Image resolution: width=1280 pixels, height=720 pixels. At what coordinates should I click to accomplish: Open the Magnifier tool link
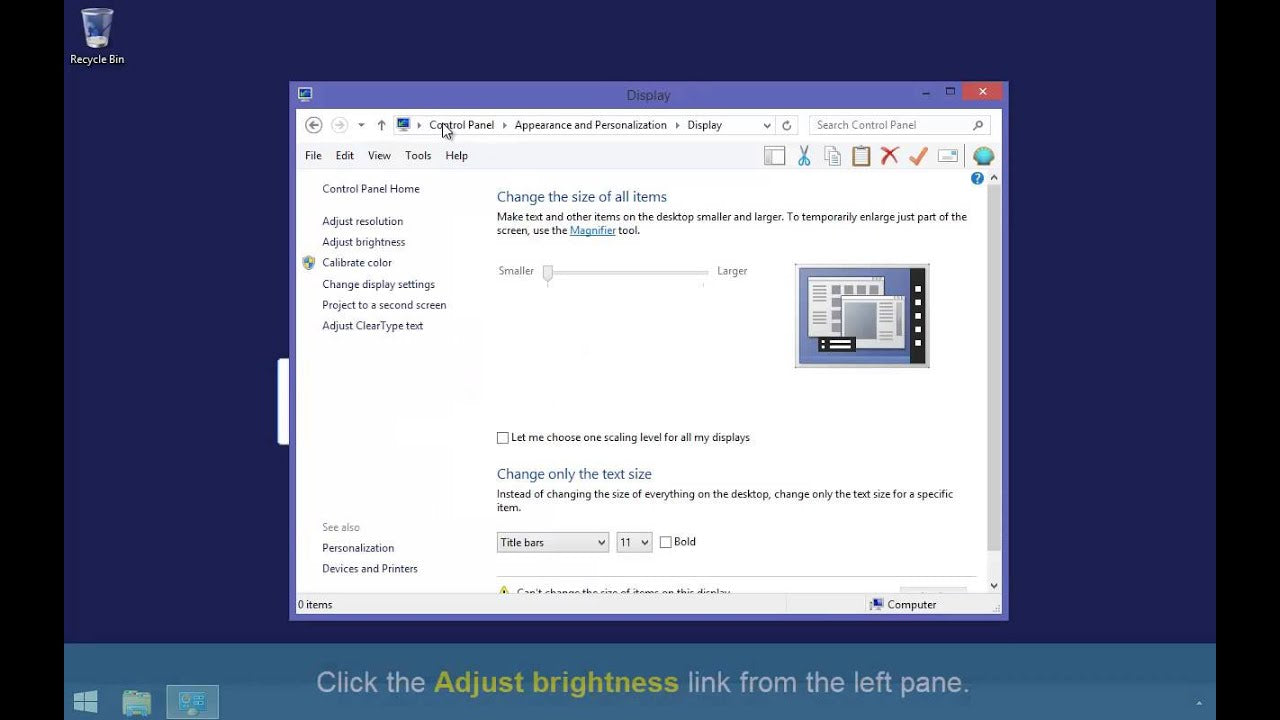pyautogui.click(x=593, y=230)
